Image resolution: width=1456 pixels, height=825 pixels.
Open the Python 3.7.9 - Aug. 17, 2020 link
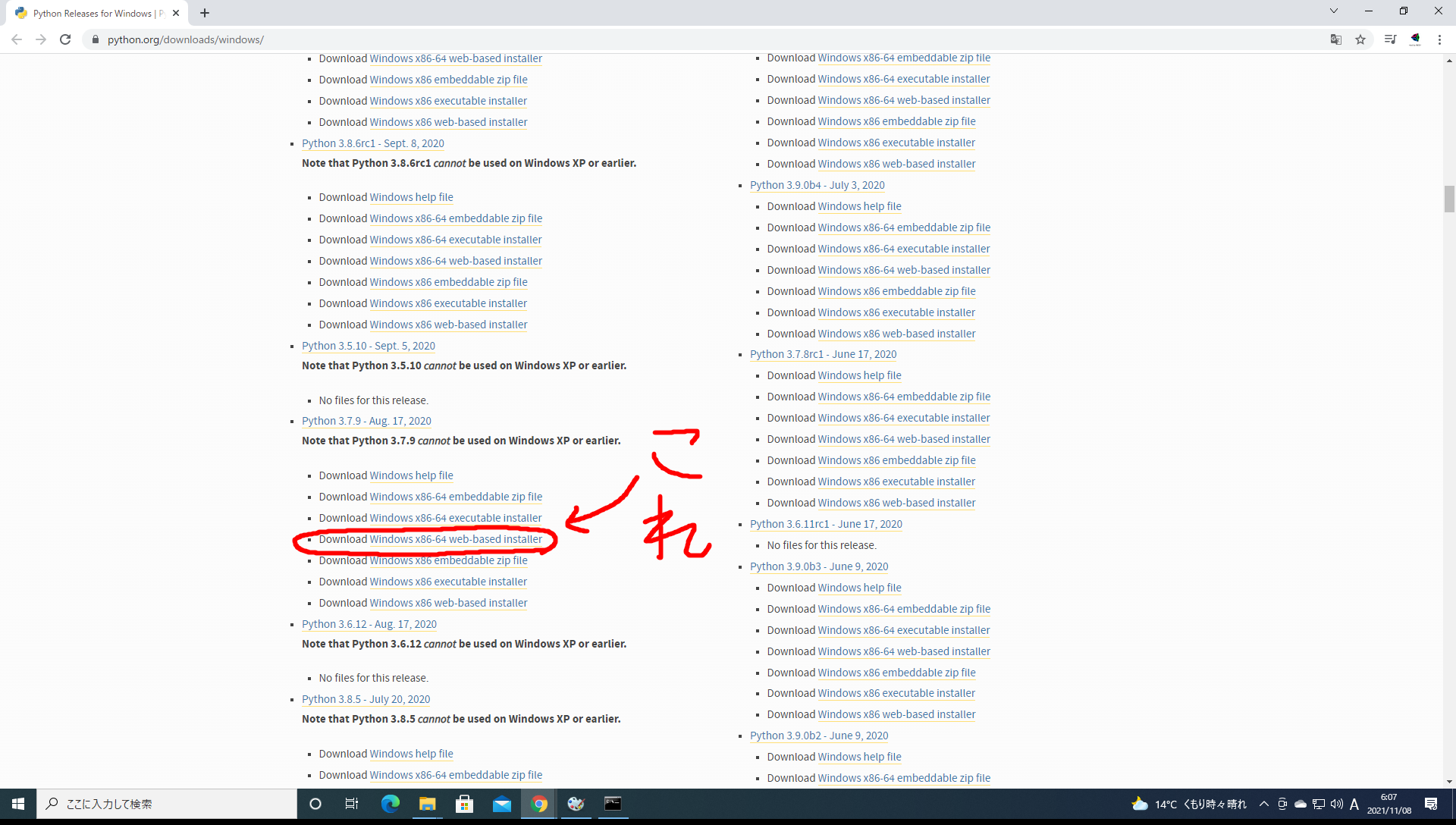point(366,421)
